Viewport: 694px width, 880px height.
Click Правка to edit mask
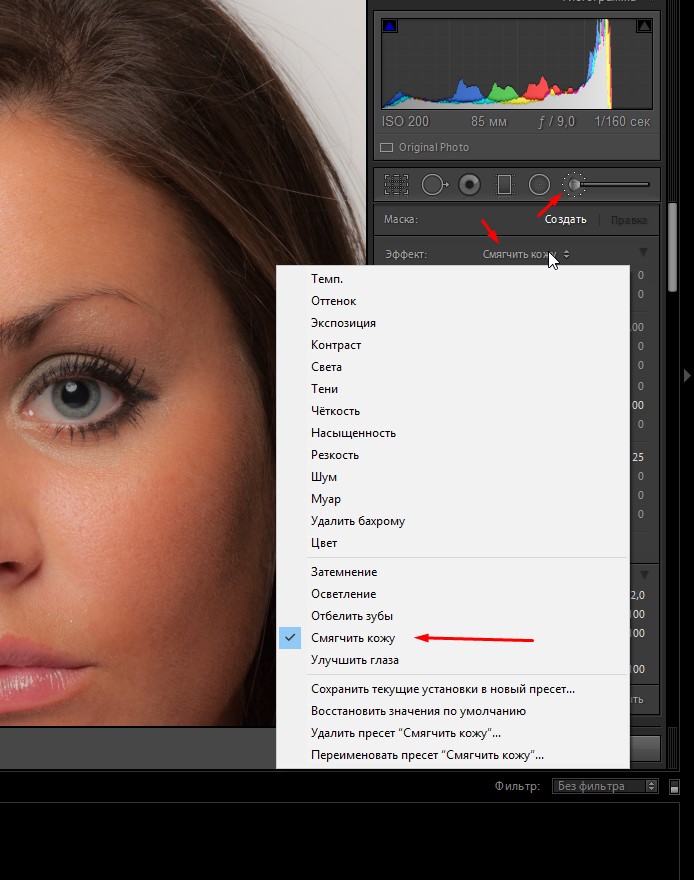(629, 220)
